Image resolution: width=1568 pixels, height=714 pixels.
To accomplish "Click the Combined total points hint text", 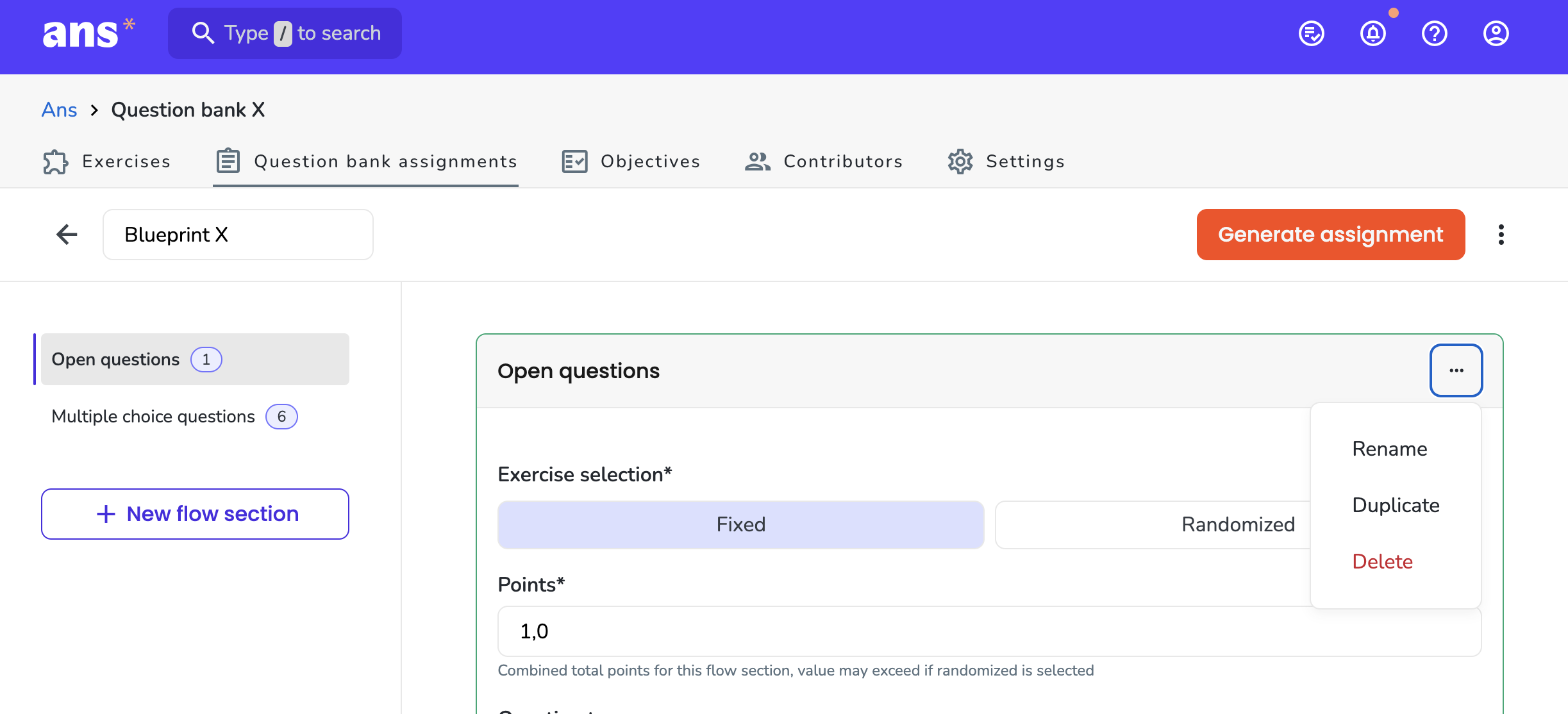I will tap(796, 670).
